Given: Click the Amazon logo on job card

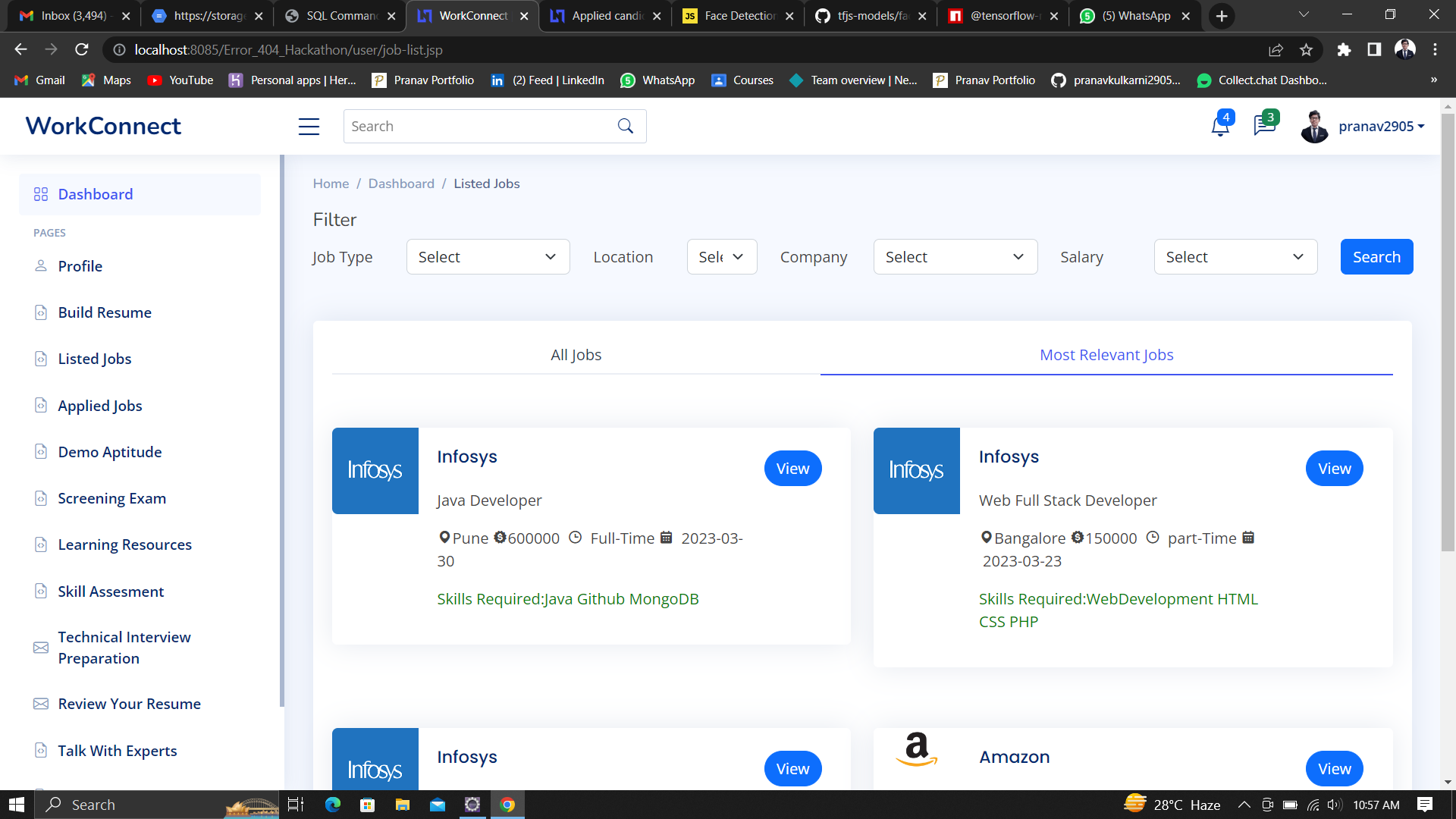Looking at the screenshot, I should coord(916,750).
